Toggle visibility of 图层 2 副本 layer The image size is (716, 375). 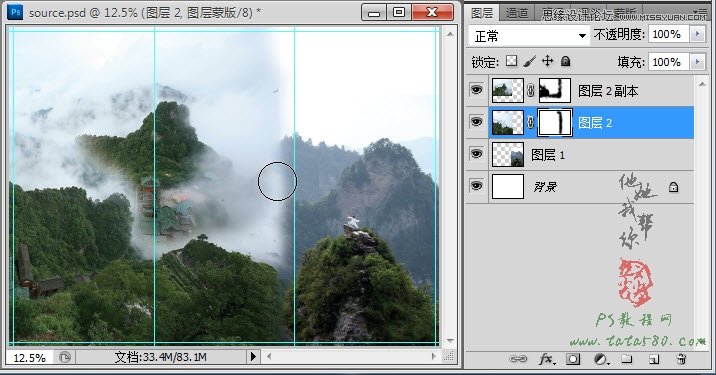click(476, 90)
